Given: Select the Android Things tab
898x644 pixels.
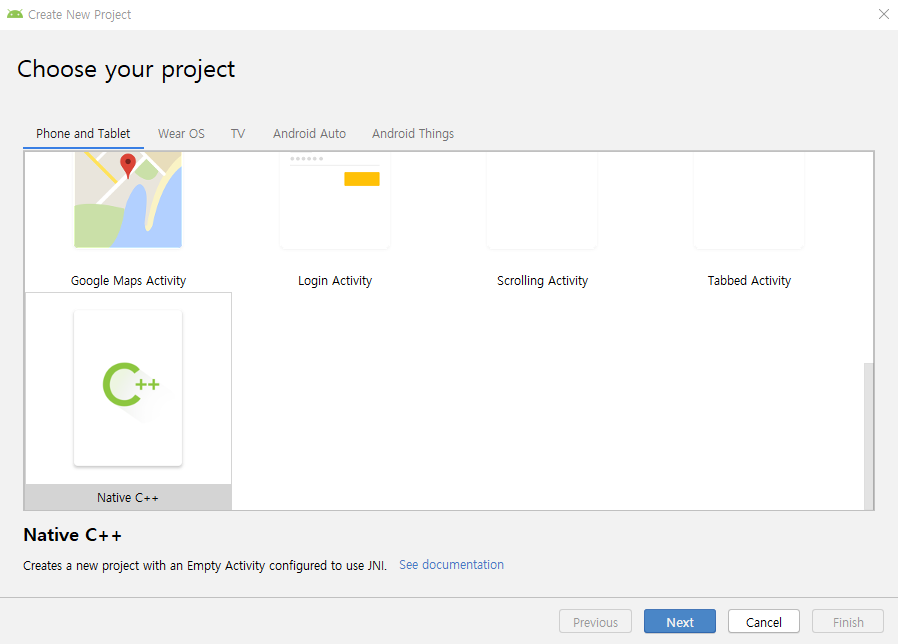Looking at the screenshot, I should (x=413, y=134).
